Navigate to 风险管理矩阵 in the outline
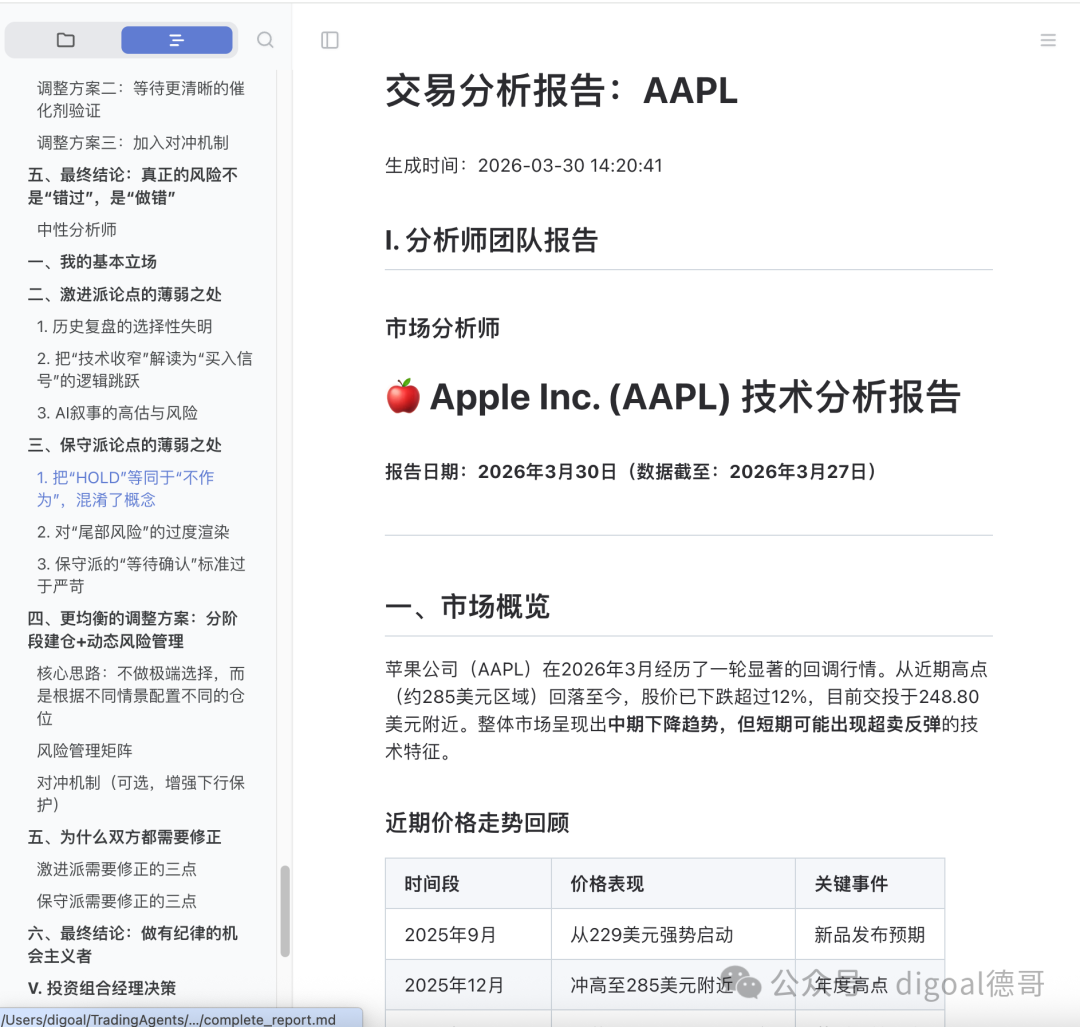 pos(84,750)
